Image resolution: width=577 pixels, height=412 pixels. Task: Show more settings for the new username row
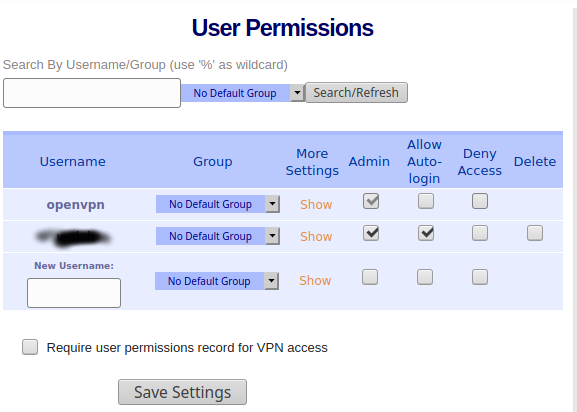pyautogui.click(x=315, y=281)
